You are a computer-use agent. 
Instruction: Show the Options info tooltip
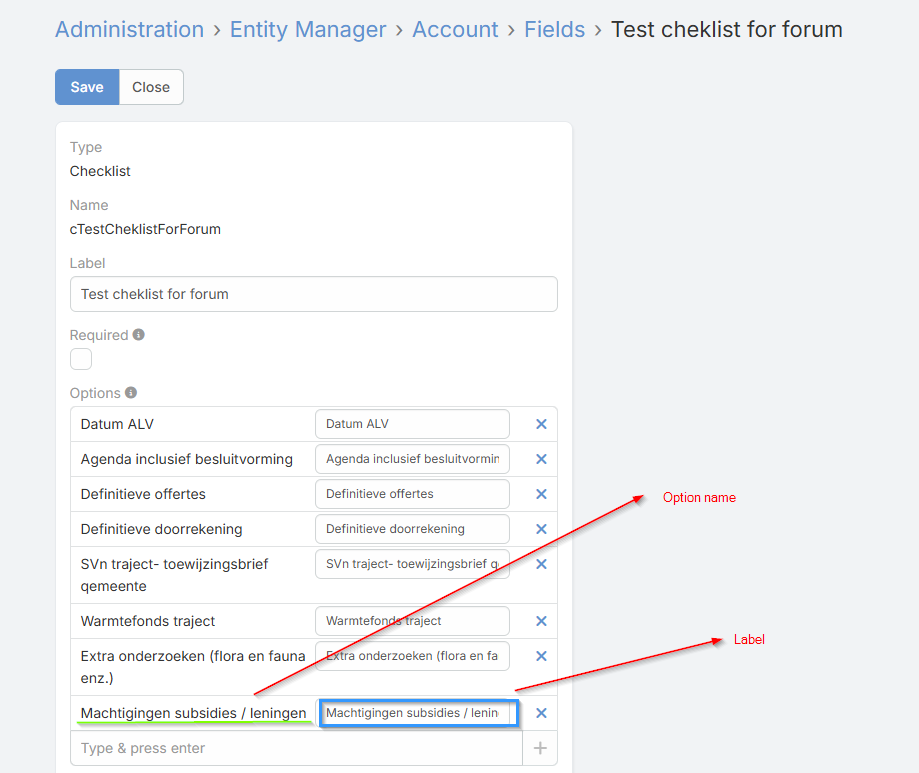click(x=131, y=393)
